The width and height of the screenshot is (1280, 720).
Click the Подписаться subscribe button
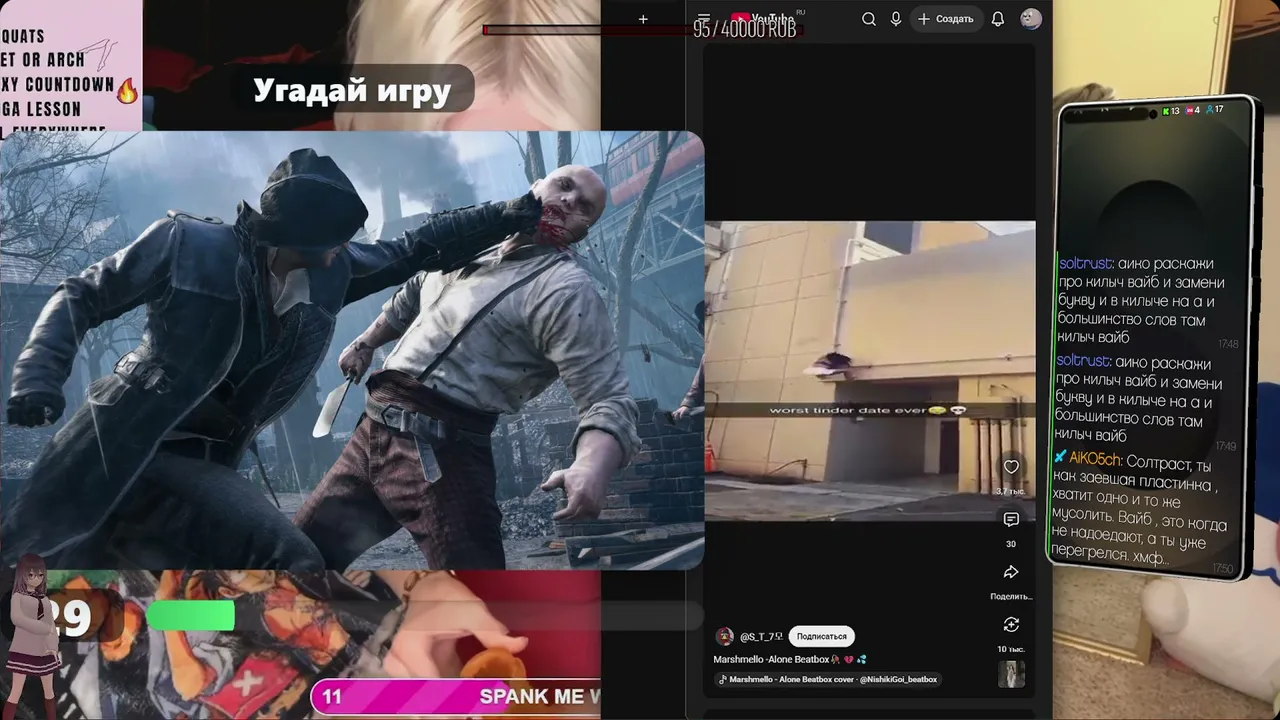(821, 636)
